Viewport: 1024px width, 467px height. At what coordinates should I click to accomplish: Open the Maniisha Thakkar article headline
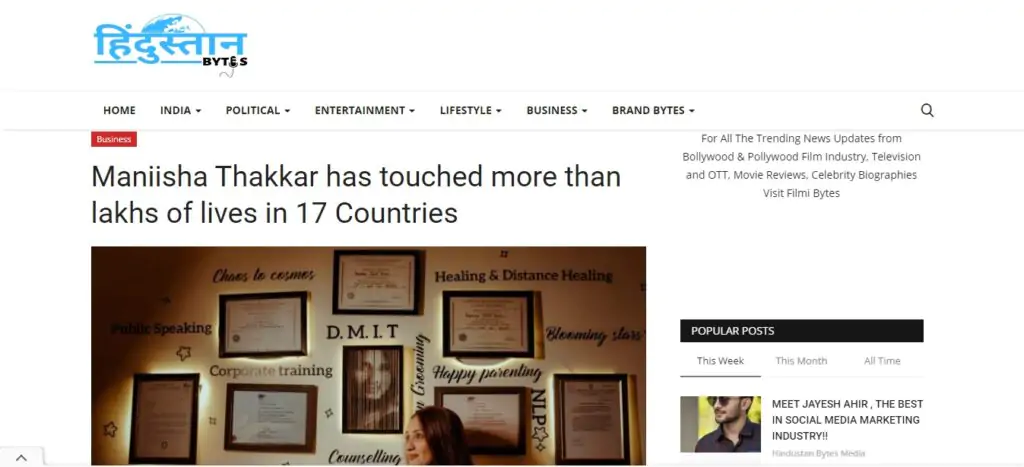(356, 195)
